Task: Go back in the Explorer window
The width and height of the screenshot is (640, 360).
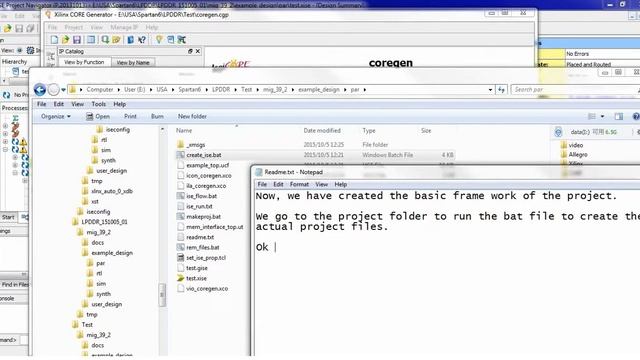Action: pyautogui.click(x=40, y=89)
